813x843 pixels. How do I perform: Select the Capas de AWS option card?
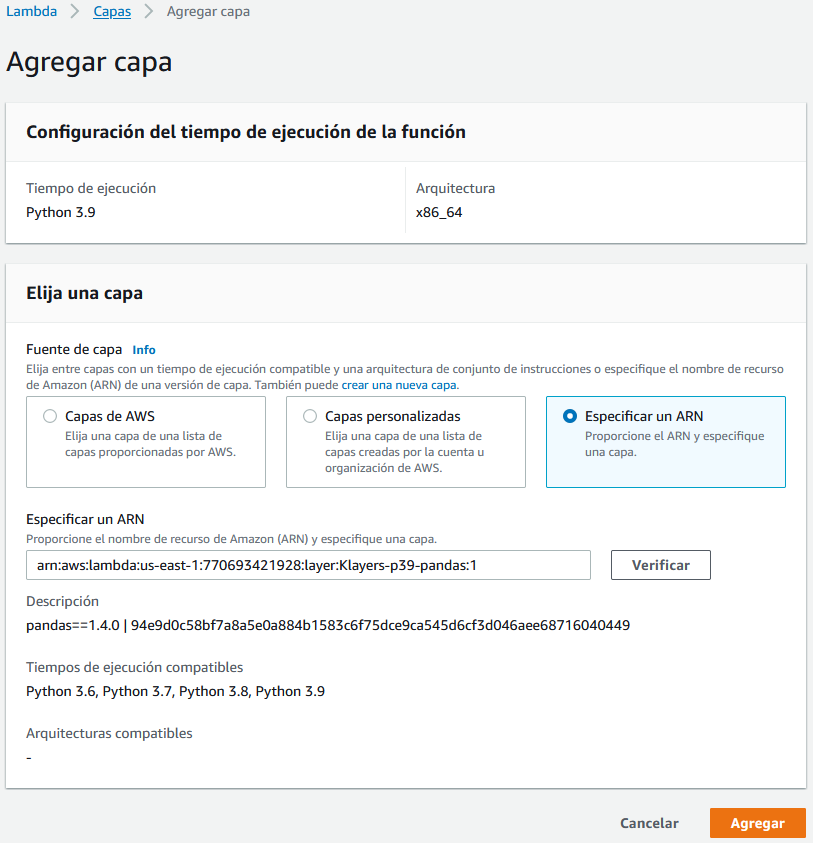[146, 441]
